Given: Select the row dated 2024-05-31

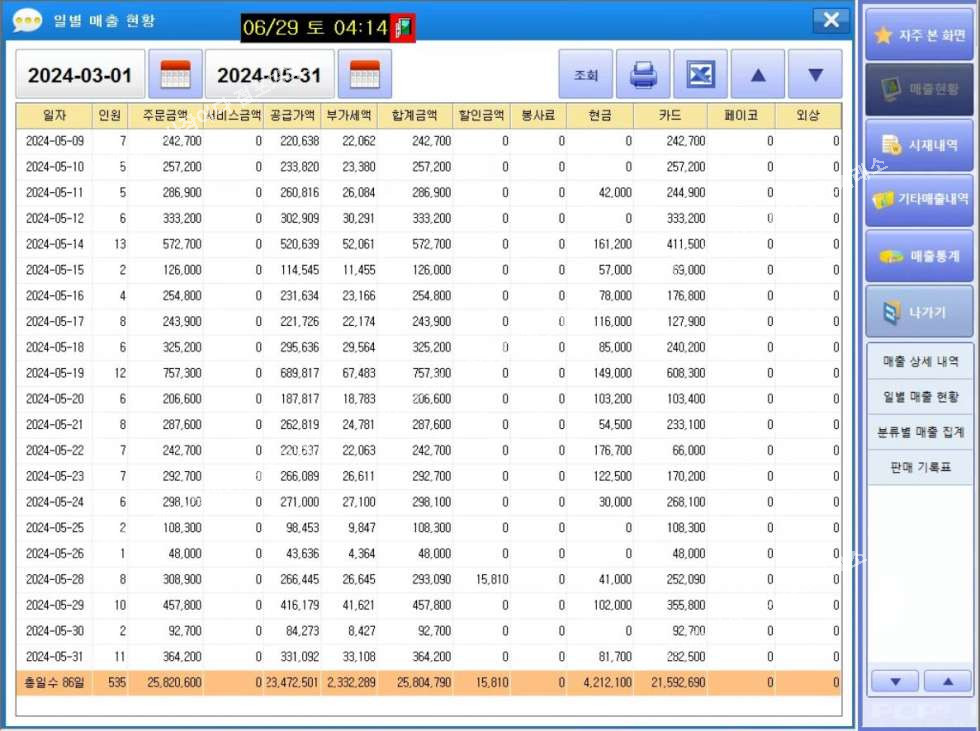Looking at the screenshot, I should pos(429,657).
